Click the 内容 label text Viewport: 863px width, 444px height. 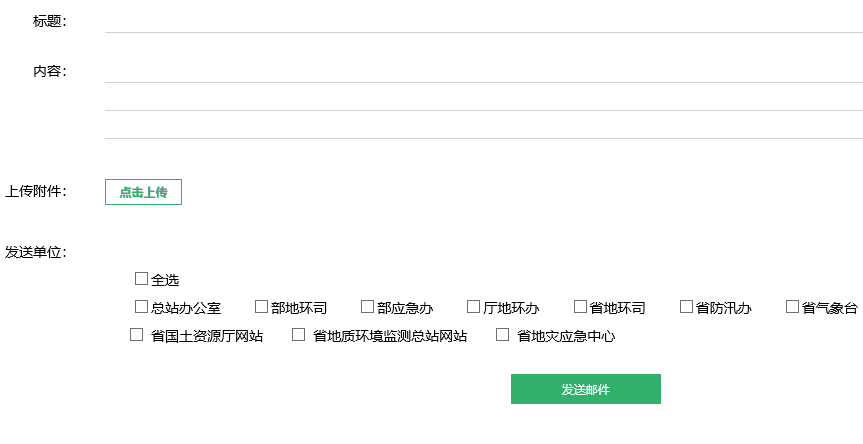pyautogui.click(x=49, y=71)
